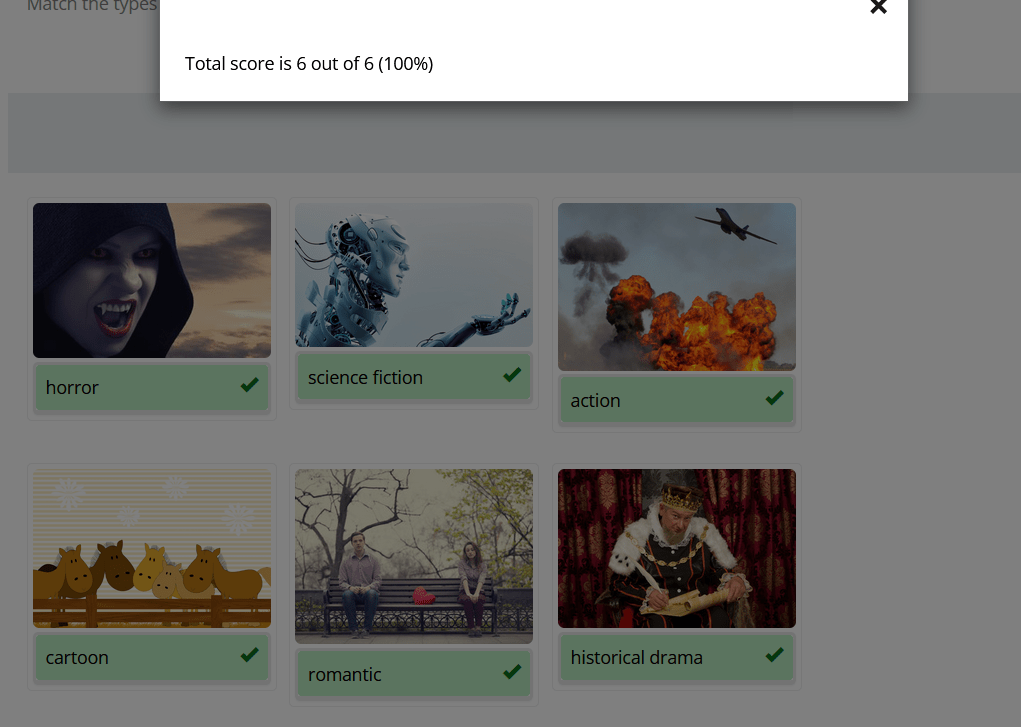Click the checkmark icon beside historical drama
This screenshot has height=727, width=1021.
click(774, 655)
